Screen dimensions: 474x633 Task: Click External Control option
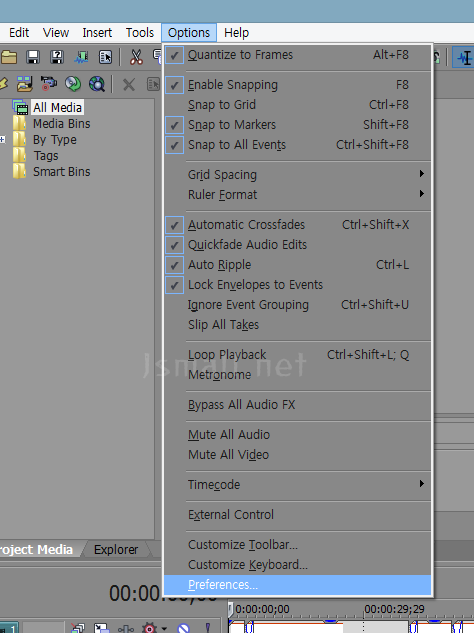point(298,515)
